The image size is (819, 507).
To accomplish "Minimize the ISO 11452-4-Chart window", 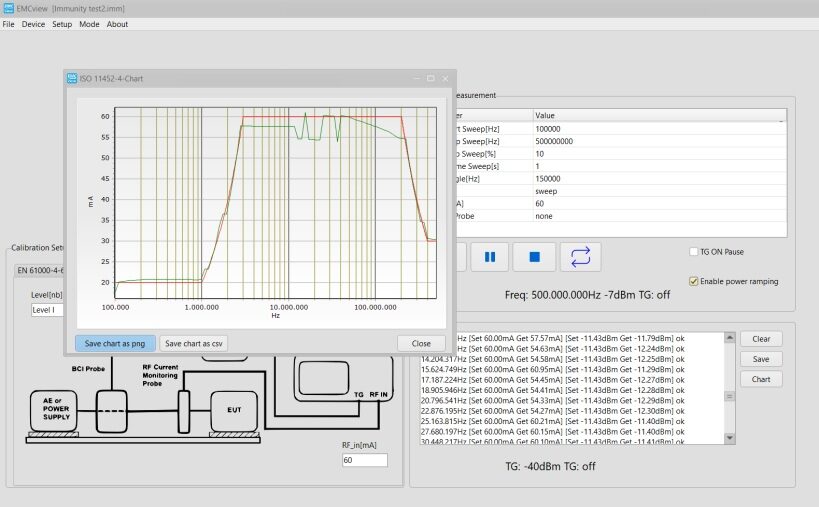I will pos(416,78).
